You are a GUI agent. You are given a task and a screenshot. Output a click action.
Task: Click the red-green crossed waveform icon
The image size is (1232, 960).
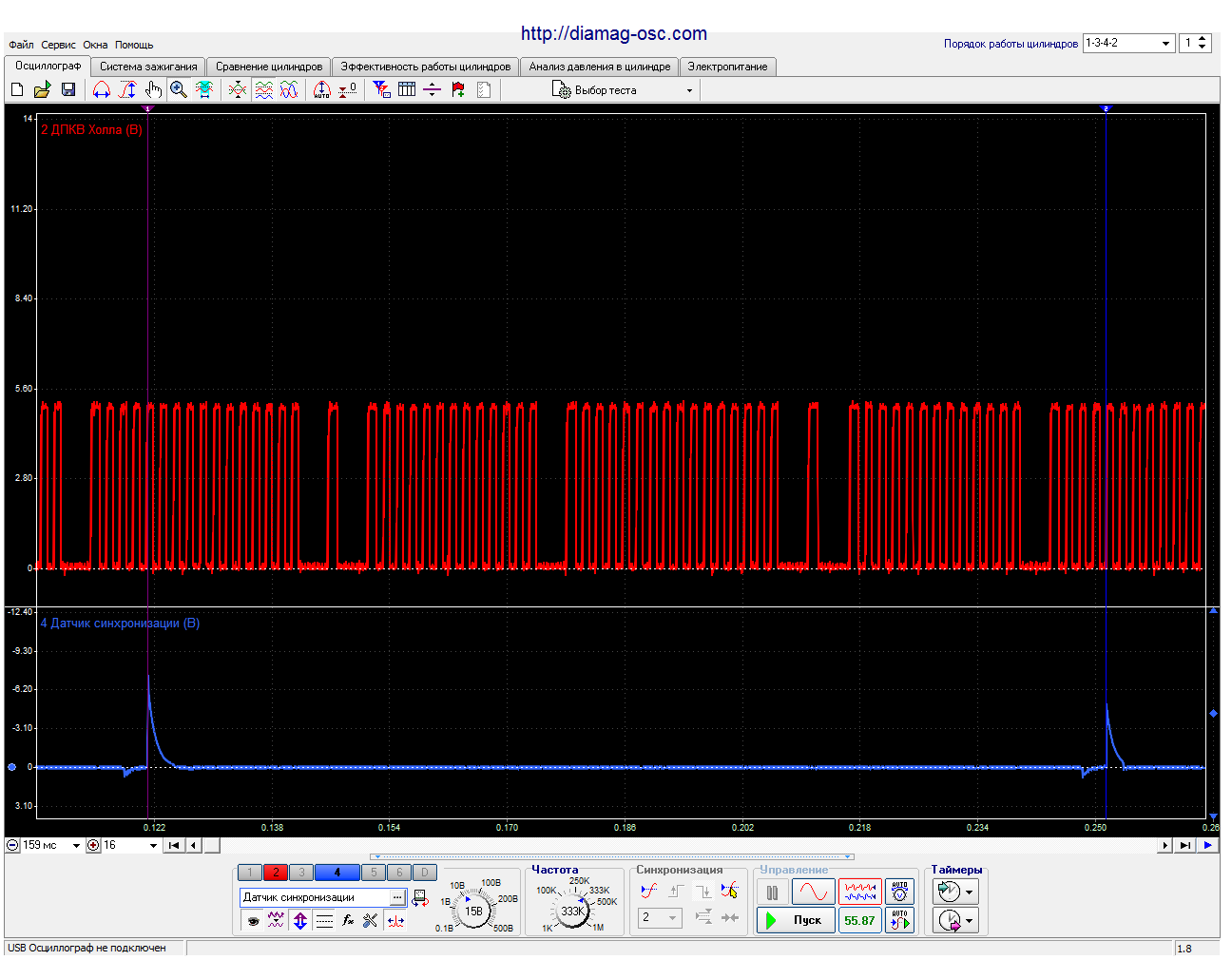click(238, 89)
